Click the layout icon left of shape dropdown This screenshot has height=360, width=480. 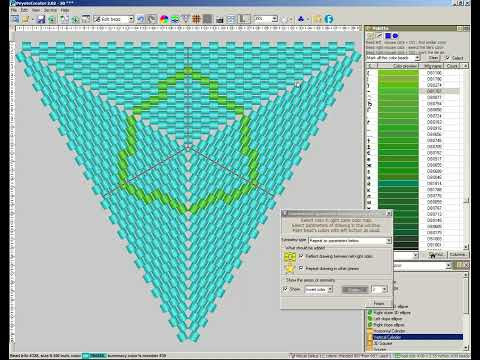pos(86,19)
